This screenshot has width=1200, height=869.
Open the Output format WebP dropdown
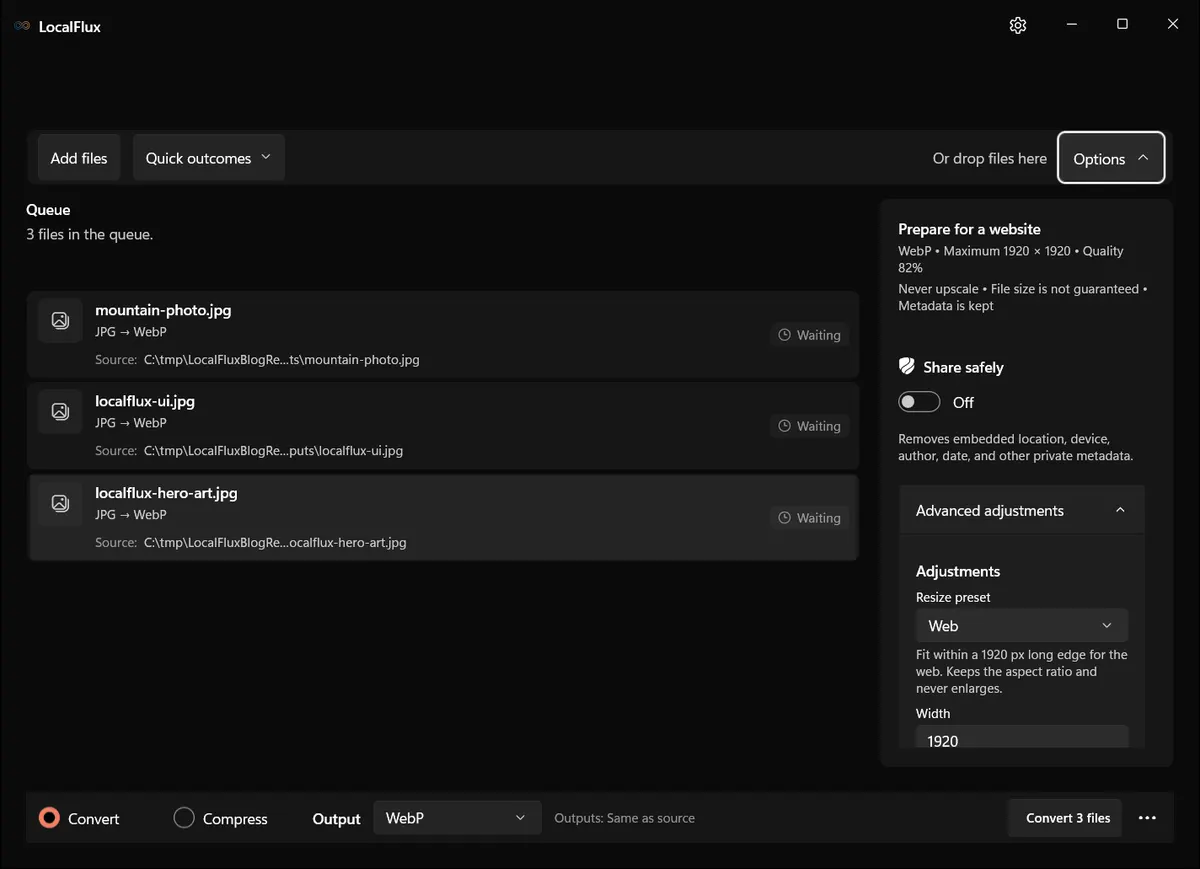(457, 818)
